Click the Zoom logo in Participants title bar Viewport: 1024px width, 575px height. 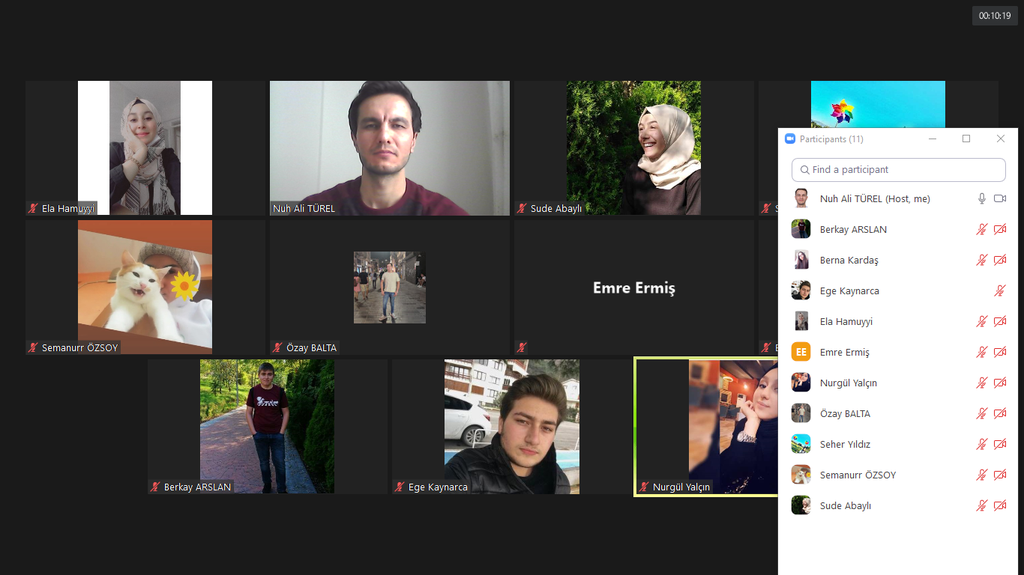pos(790,139)
